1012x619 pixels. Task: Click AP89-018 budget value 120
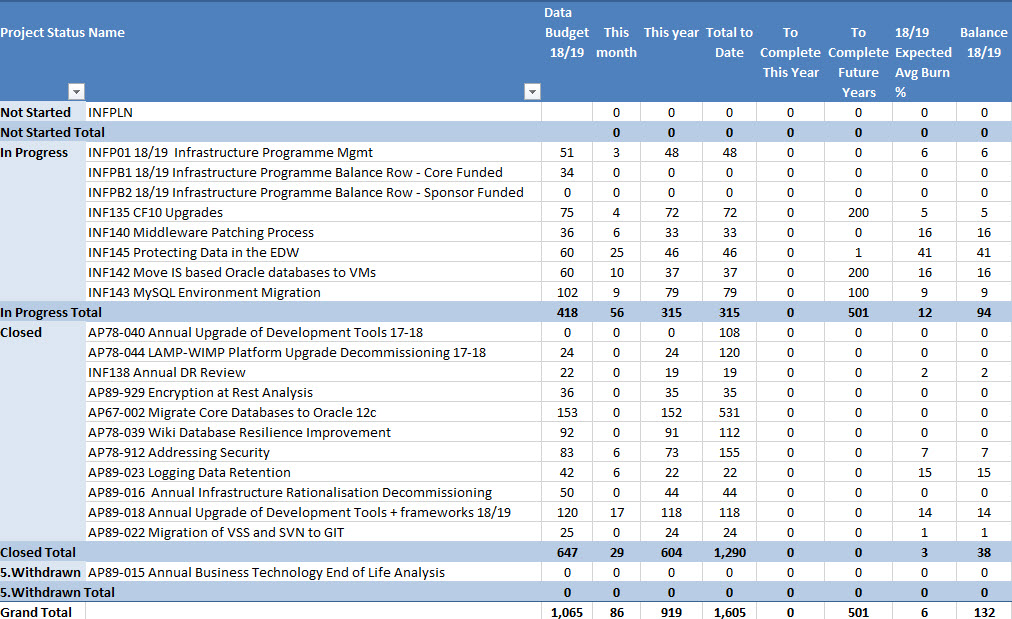[567, 512]
